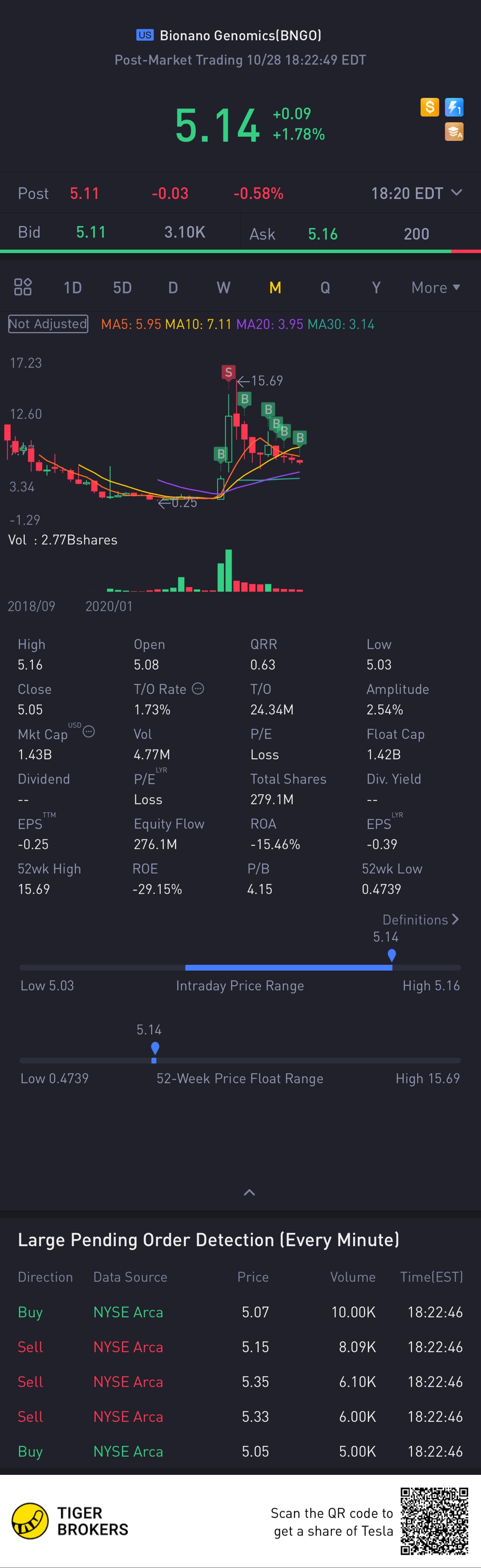Open the More chart periods dropdown

point(435,288)
